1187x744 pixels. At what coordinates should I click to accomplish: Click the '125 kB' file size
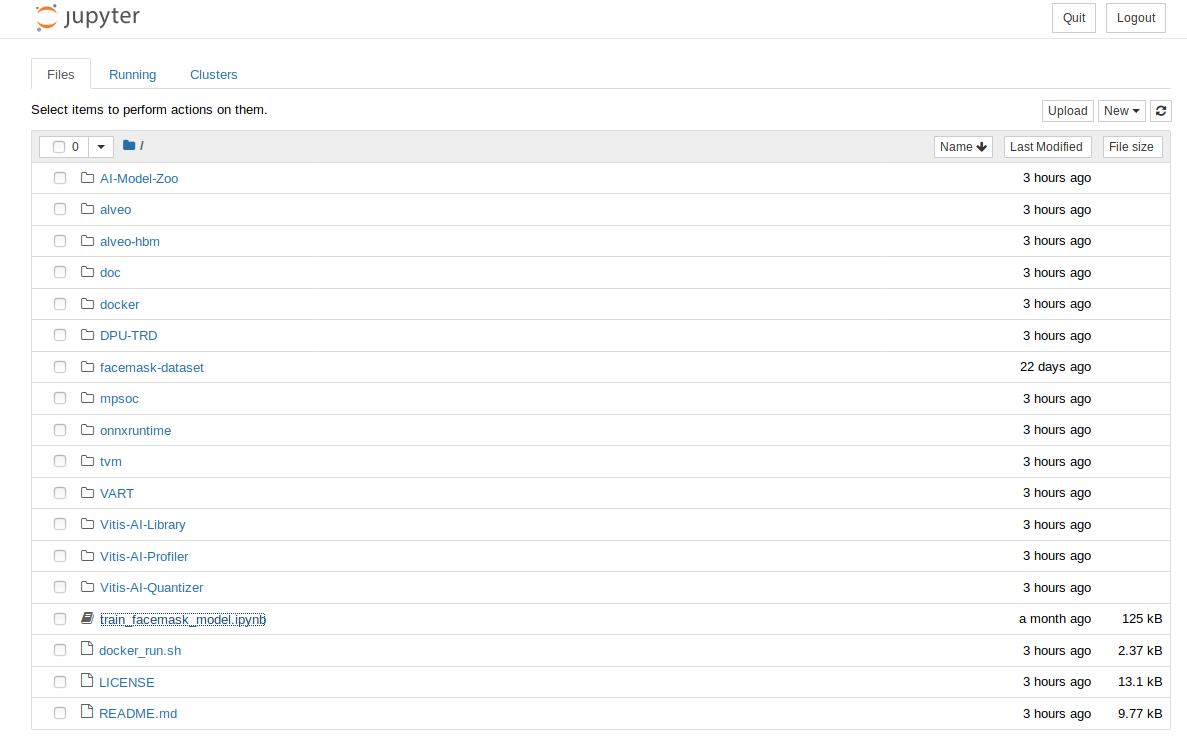point(1142,618)
